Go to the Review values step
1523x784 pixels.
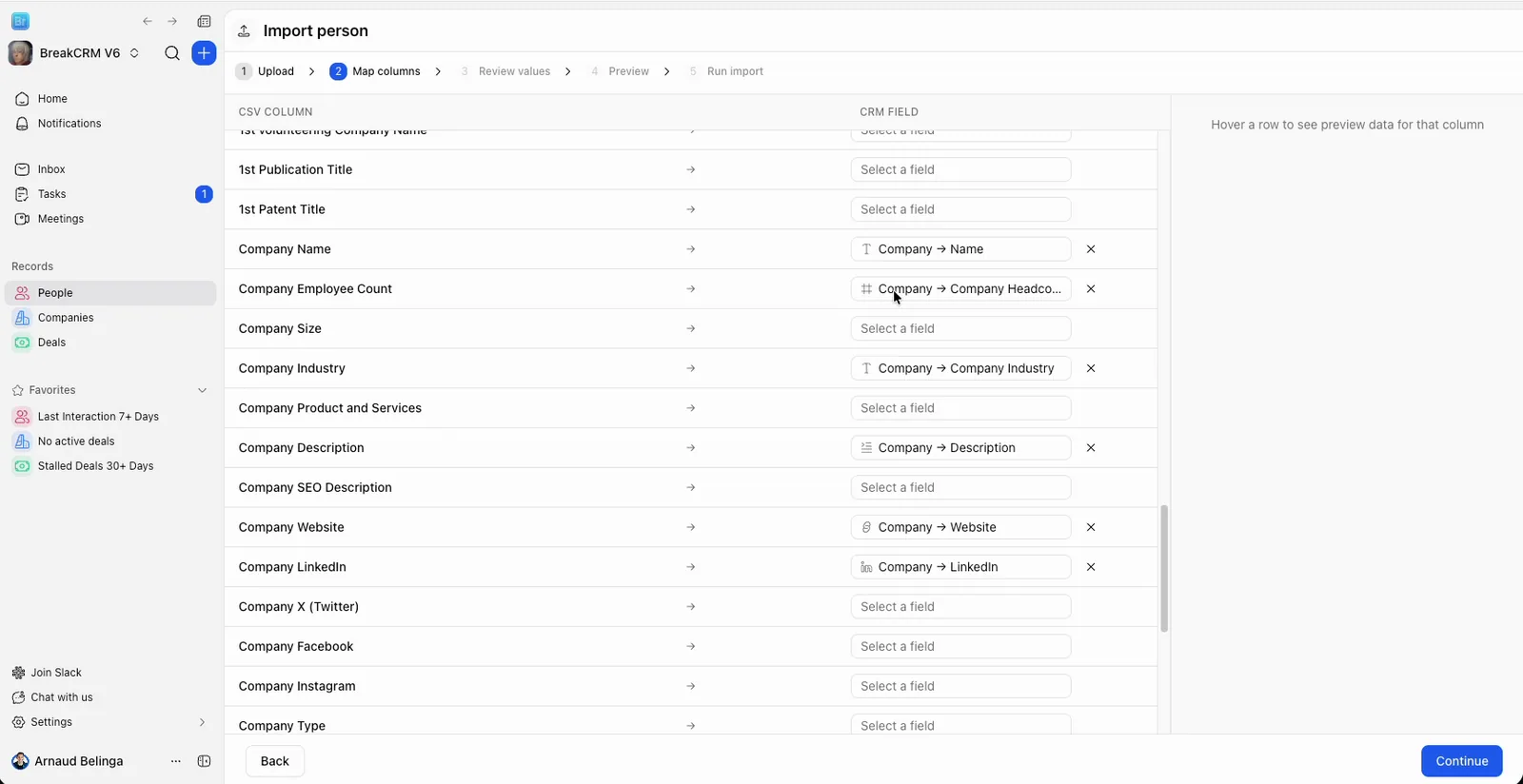pos(504,71)
